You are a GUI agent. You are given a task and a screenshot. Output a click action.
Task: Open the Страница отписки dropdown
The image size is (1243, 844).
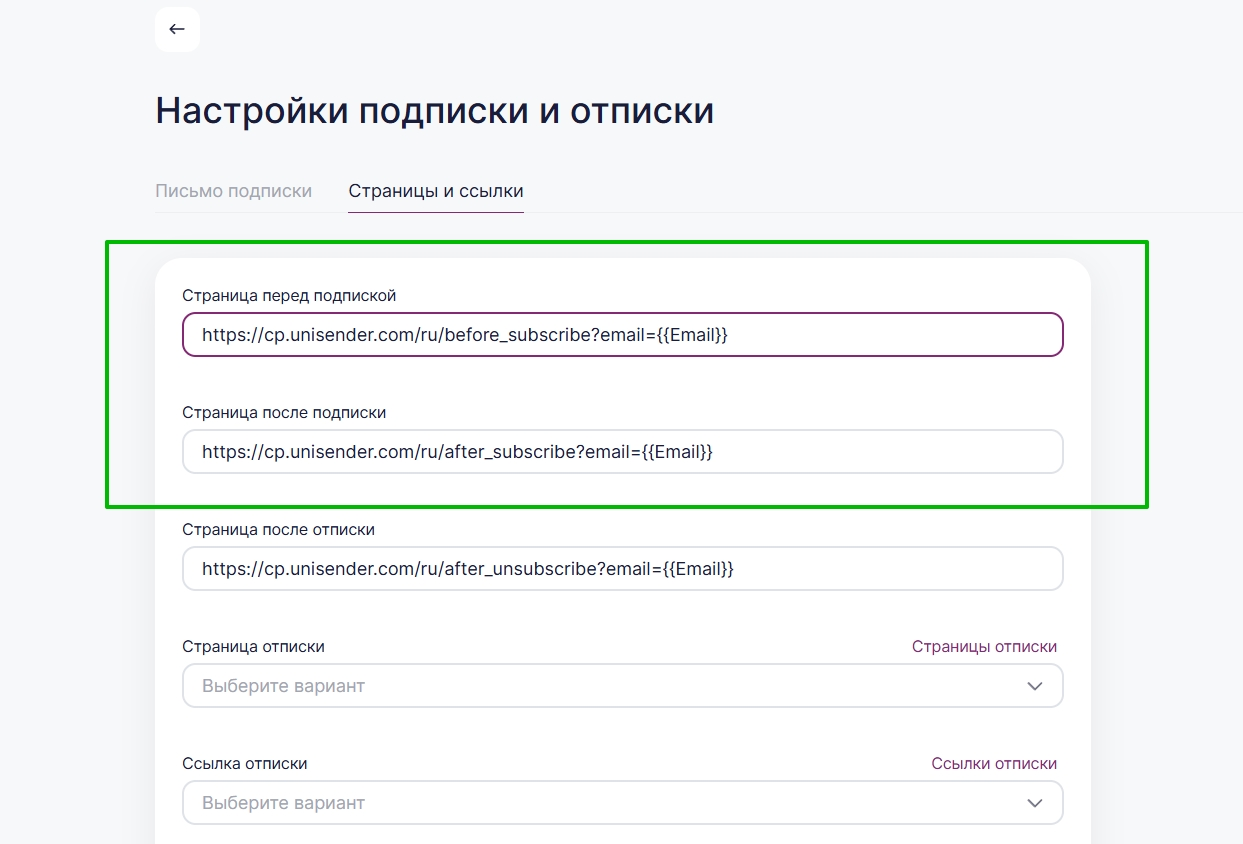click(x=600, y=686)
